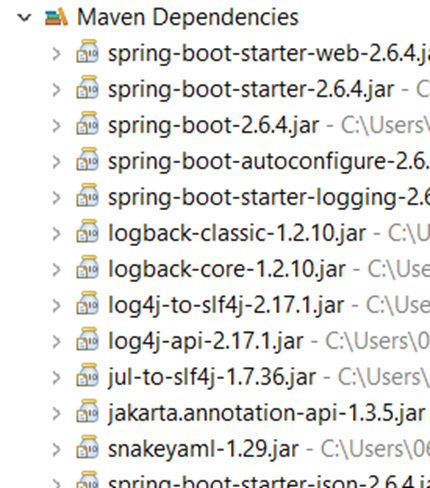The width and height of the screenshot is (430, 488).
Task: Collapse the Maven Dependencies node
Action: point(24,17)
